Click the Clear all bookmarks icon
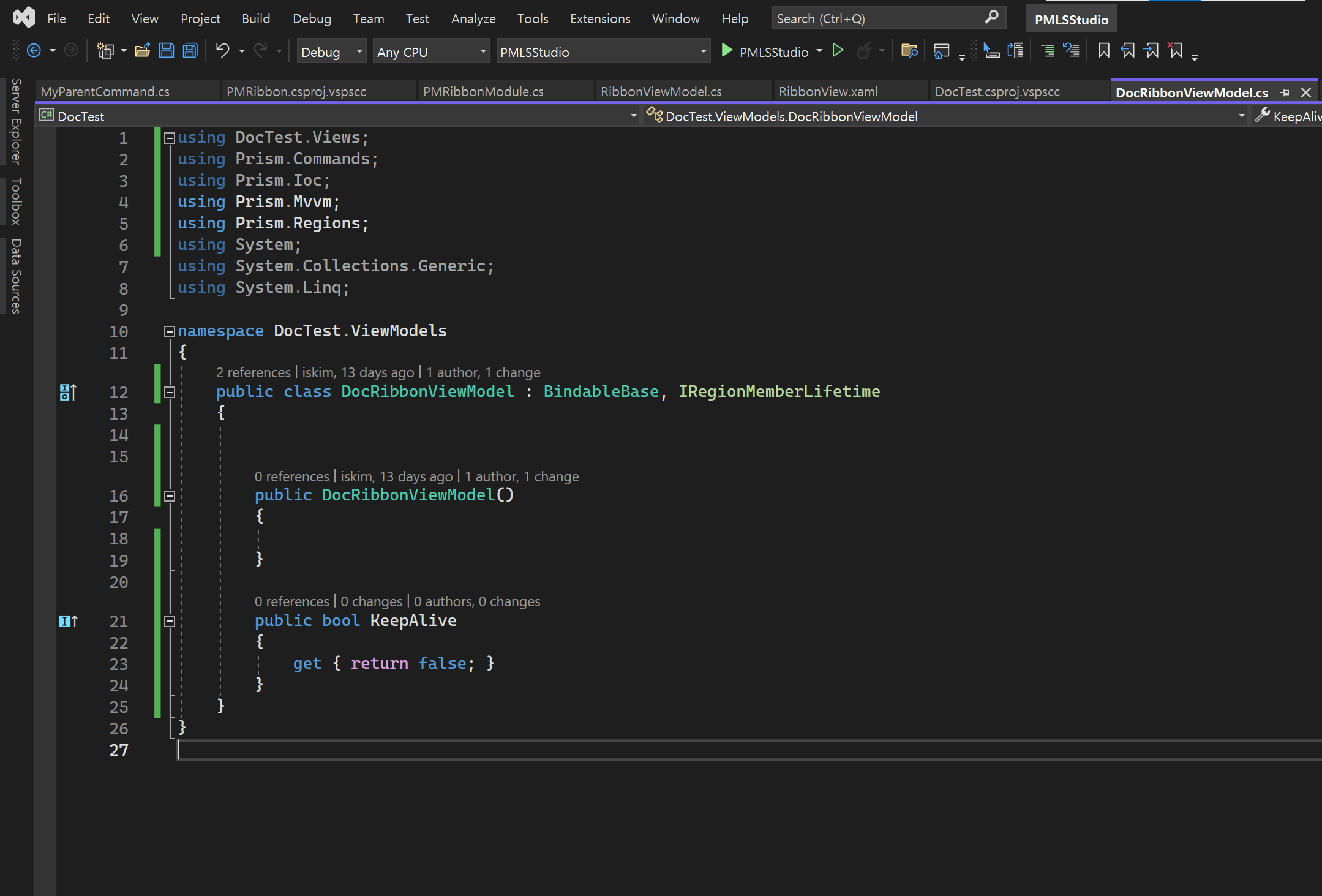Image resolution: width=1322 pixels, height=896 pixels. point(1175,51)
